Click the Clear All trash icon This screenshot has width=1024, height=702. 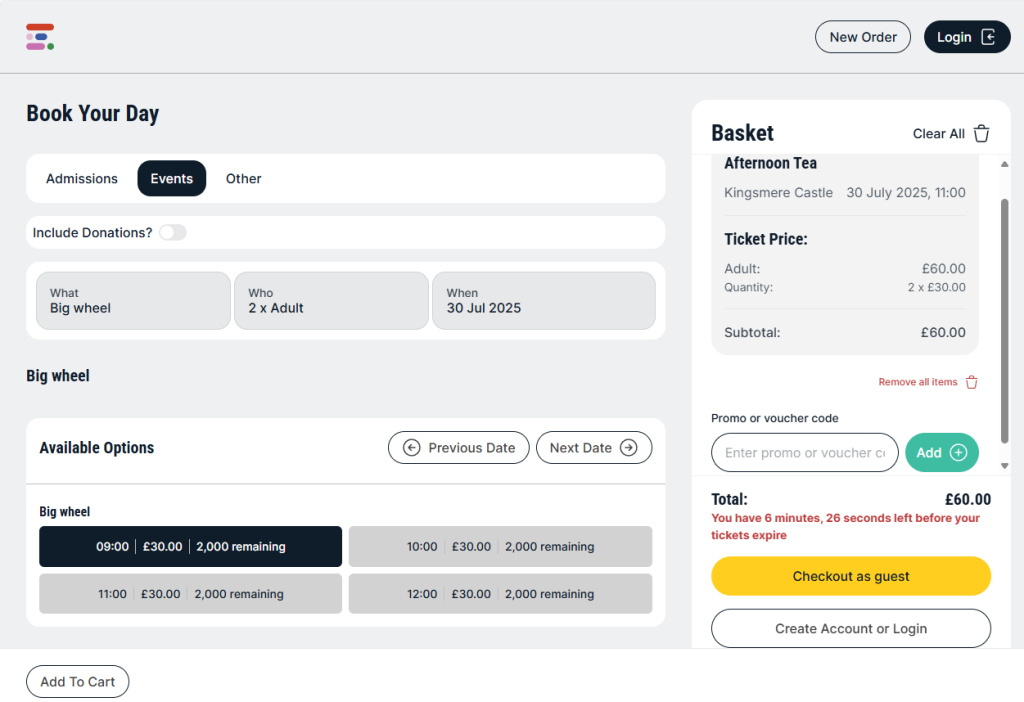coord(982,134)
